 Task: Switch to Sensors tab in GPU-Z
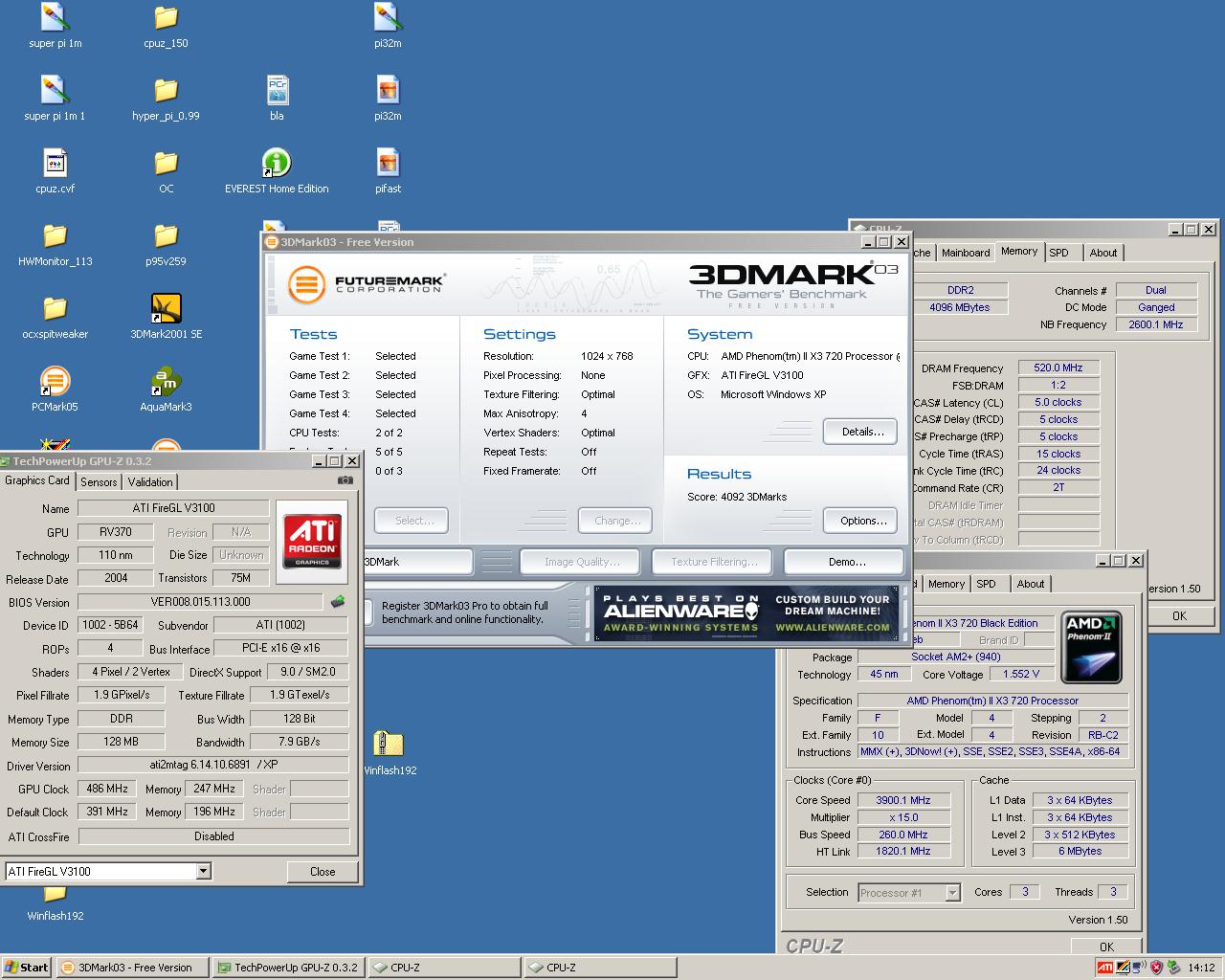click(x=99, y=482)
